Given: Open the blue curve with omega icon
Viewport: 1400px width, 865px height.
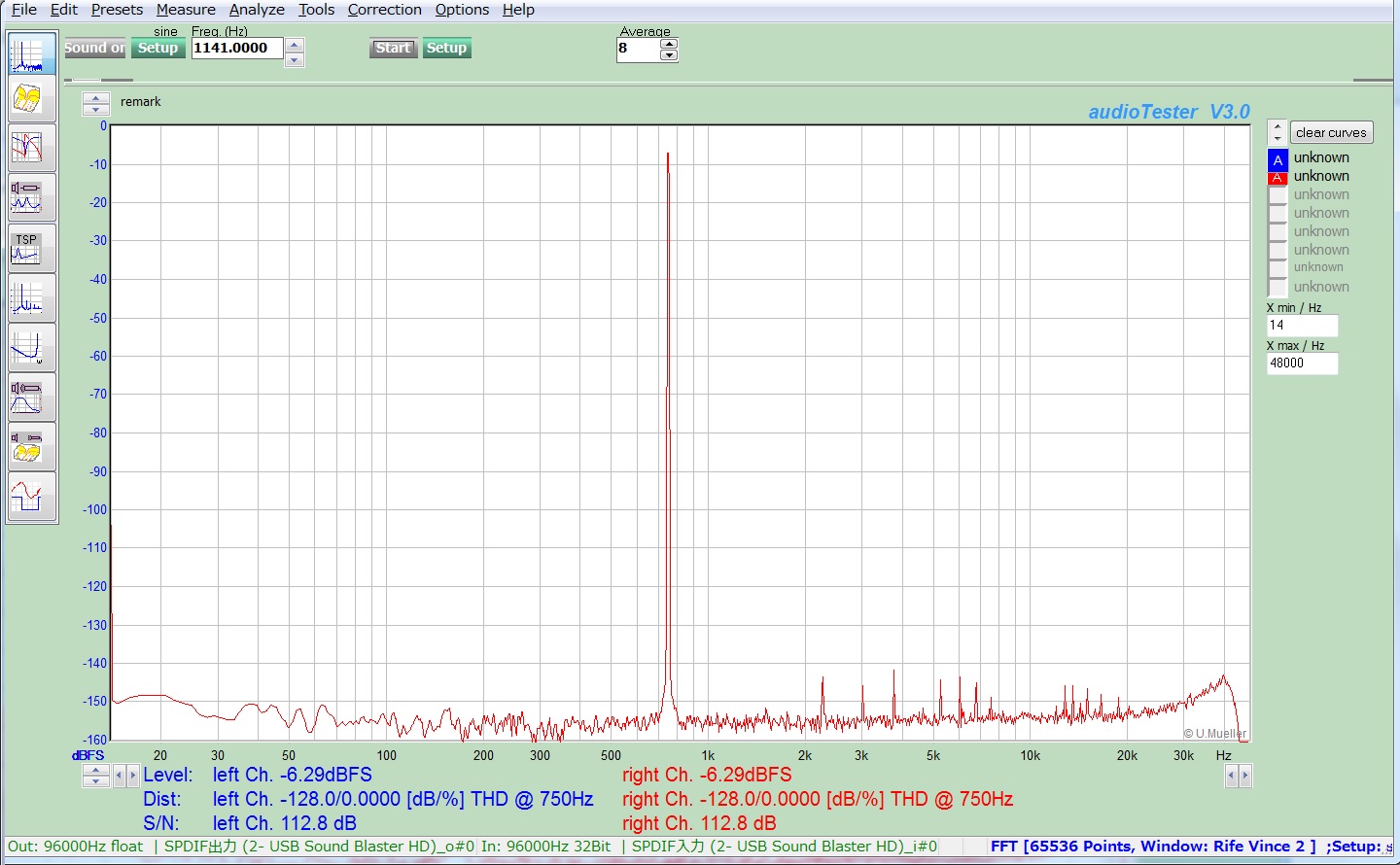Looking at the screenshot, I should click(x=31, y=347).
